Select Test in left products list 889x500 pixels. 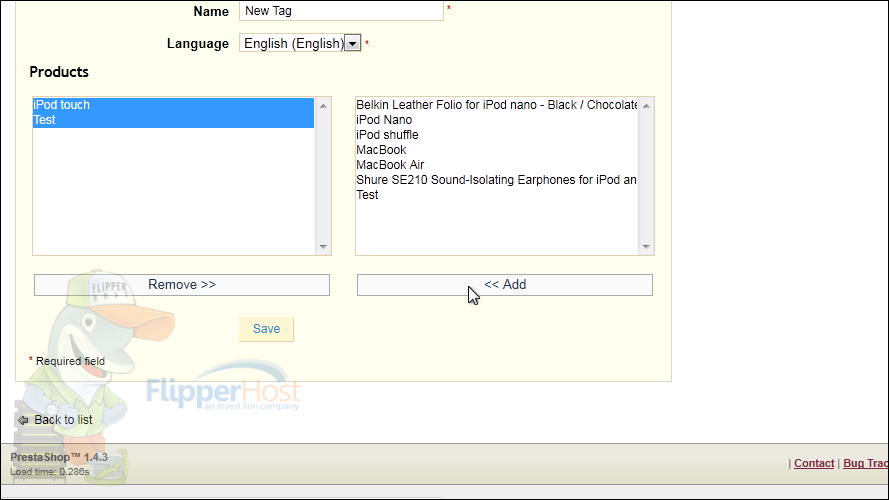tap(173, 120)
